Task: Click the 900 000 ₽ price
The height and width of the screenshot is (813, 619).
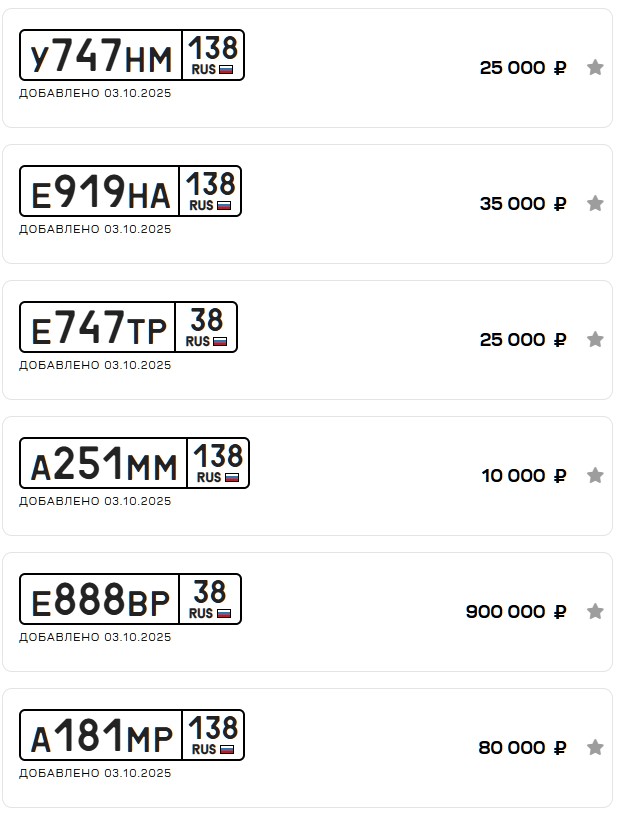Action: click(x=515, y=612)
